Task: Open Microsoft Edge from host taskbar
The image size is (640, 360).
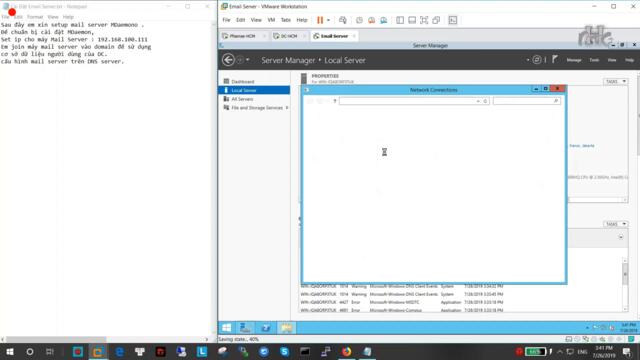Action: tap(119, 351)
